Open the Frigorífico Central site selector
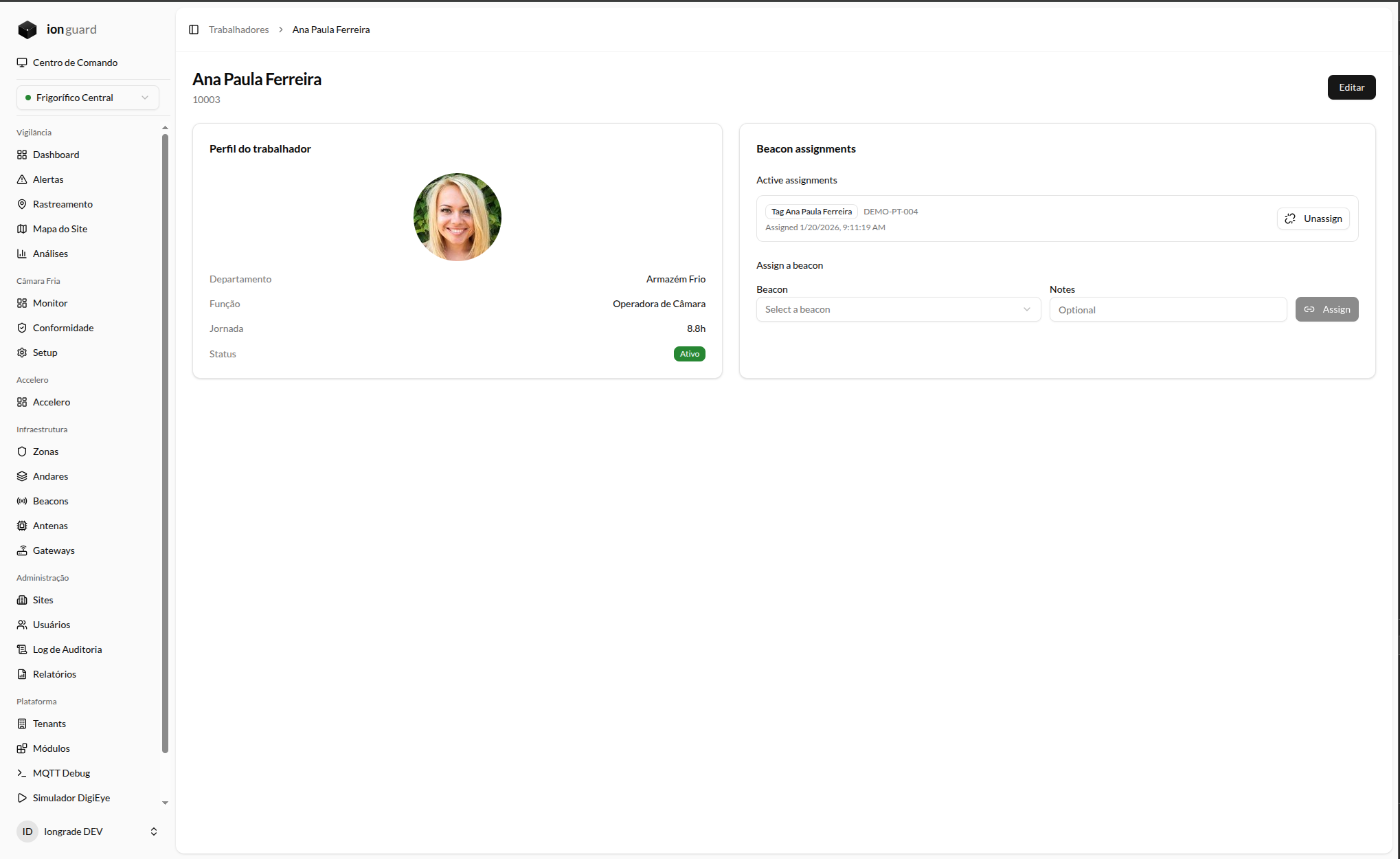 [88, 98]
